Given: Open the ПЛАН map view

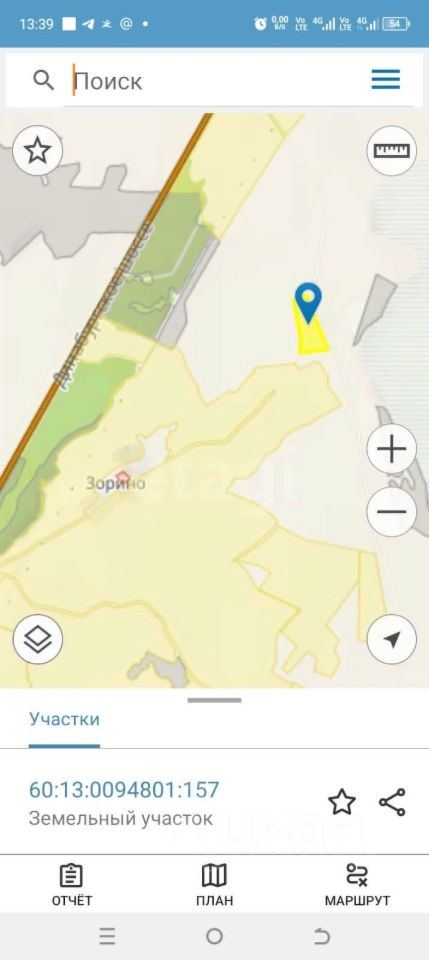Looking at the screenshot, I should coord(214,885).
